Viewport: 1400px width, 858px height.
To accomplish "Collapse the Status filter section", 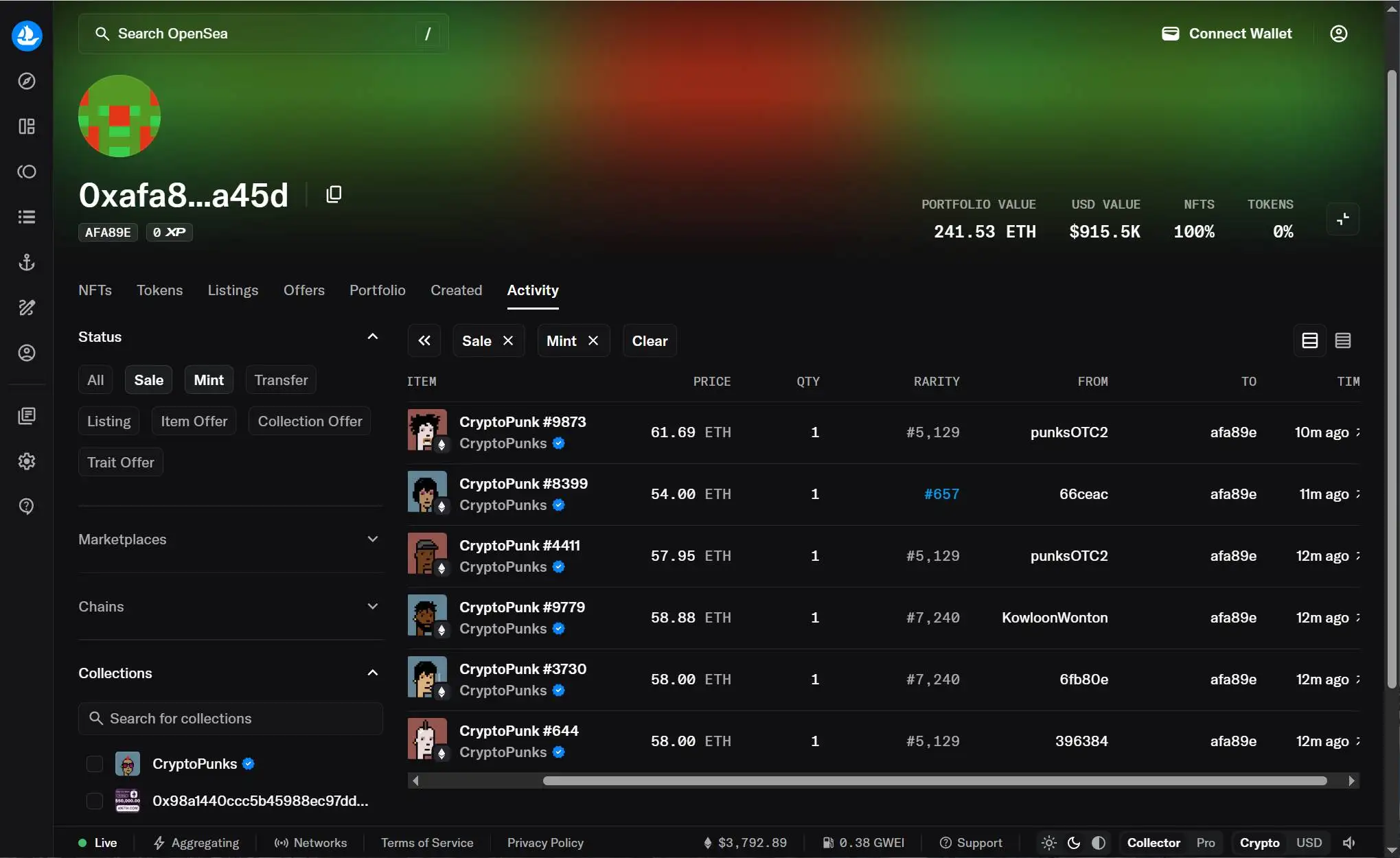I will (372, 337).
